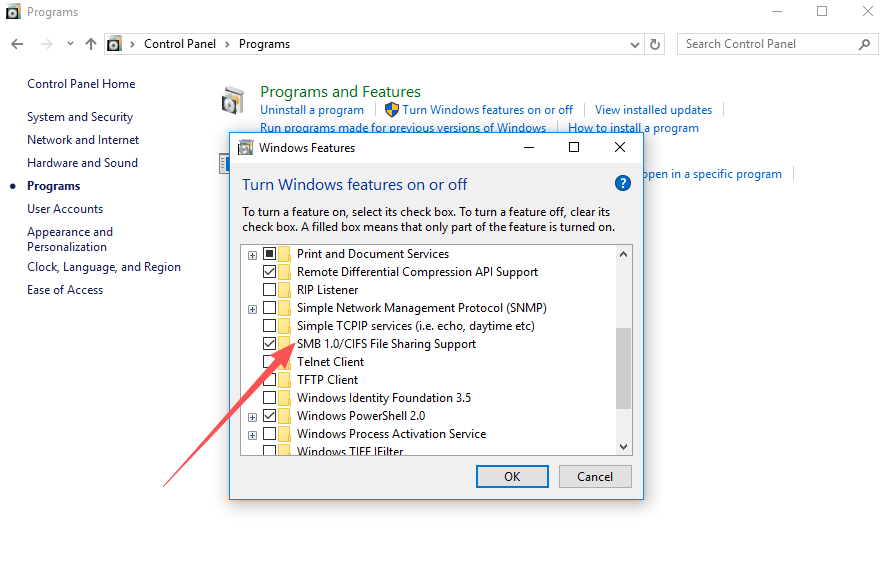
Task: Refresh the Control Panel view
Action: [x=655, y=44]
